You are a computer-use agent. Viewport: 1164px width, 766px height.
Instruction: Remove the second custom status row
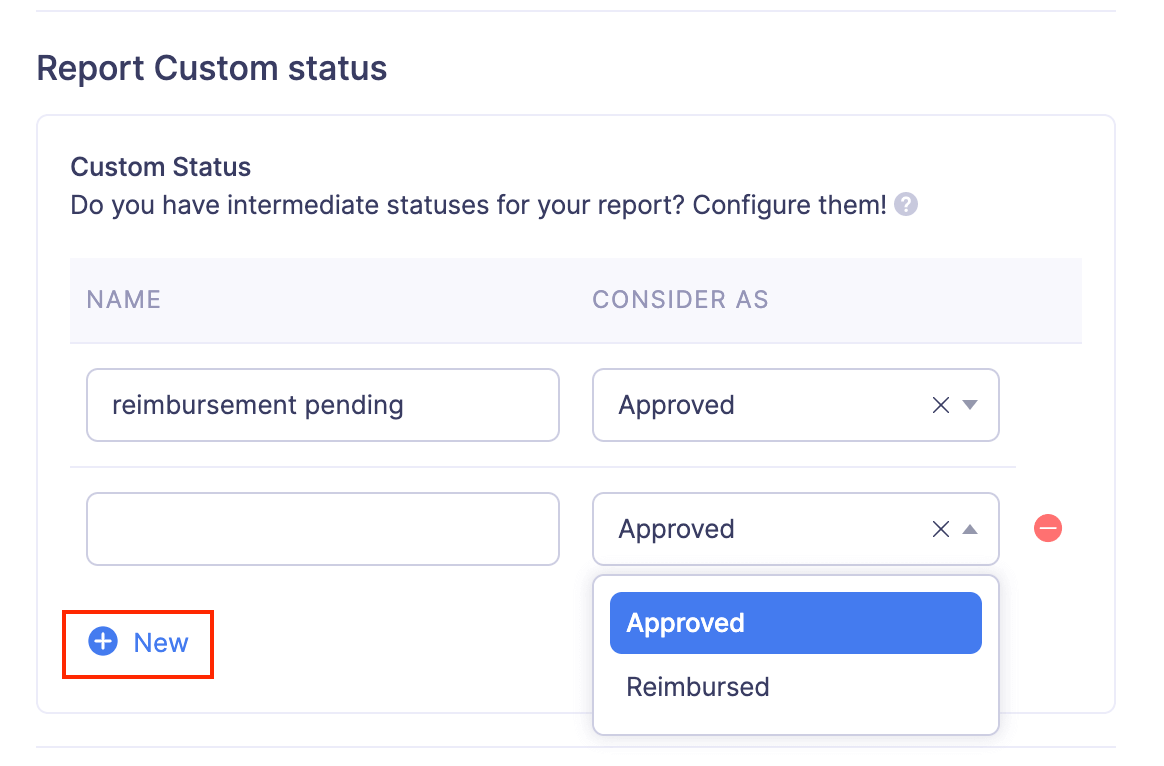[x=1047, y=528]
